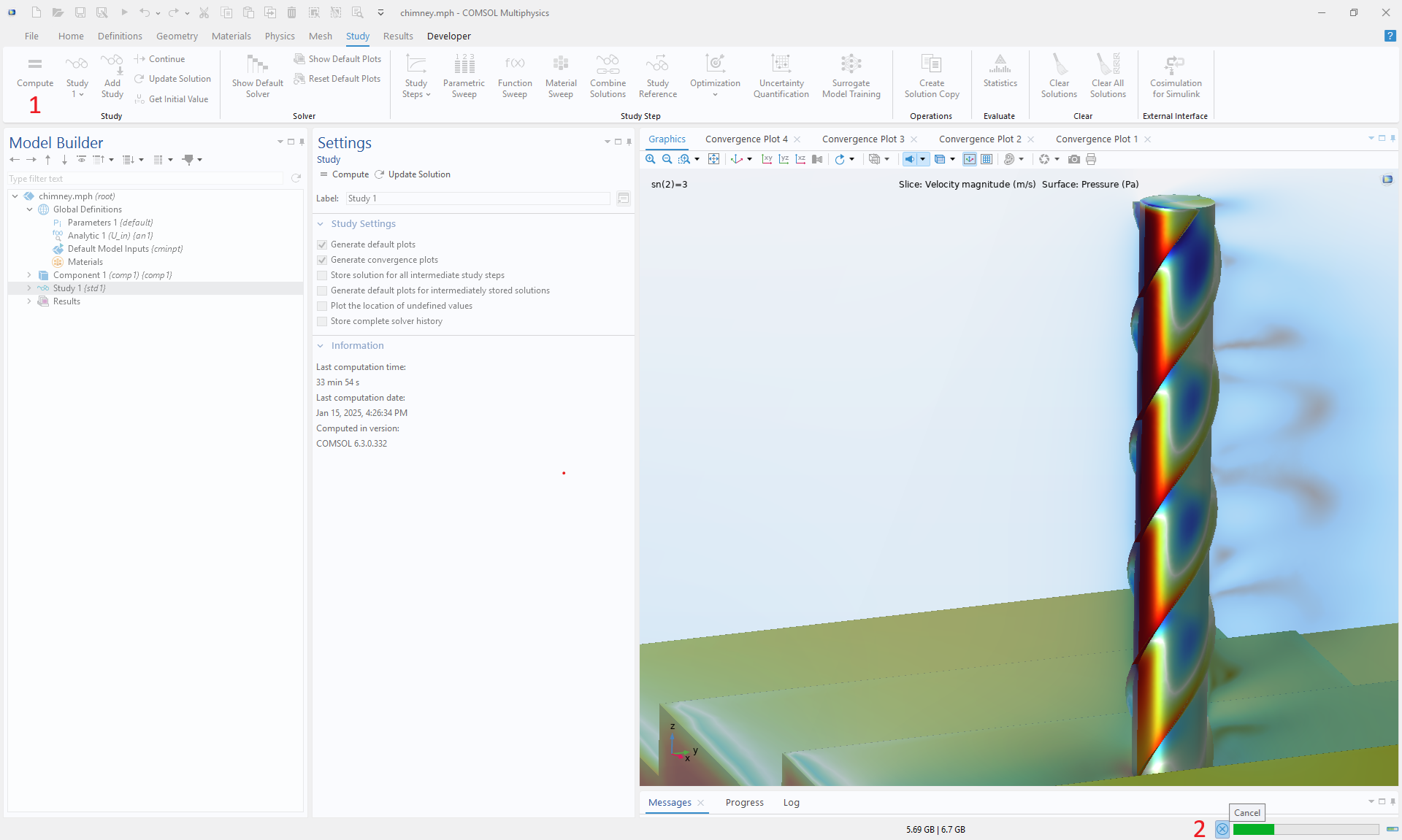Switch to Convergence Plot 3 tab
1402x840 pixels.
[x=862, y=139]
